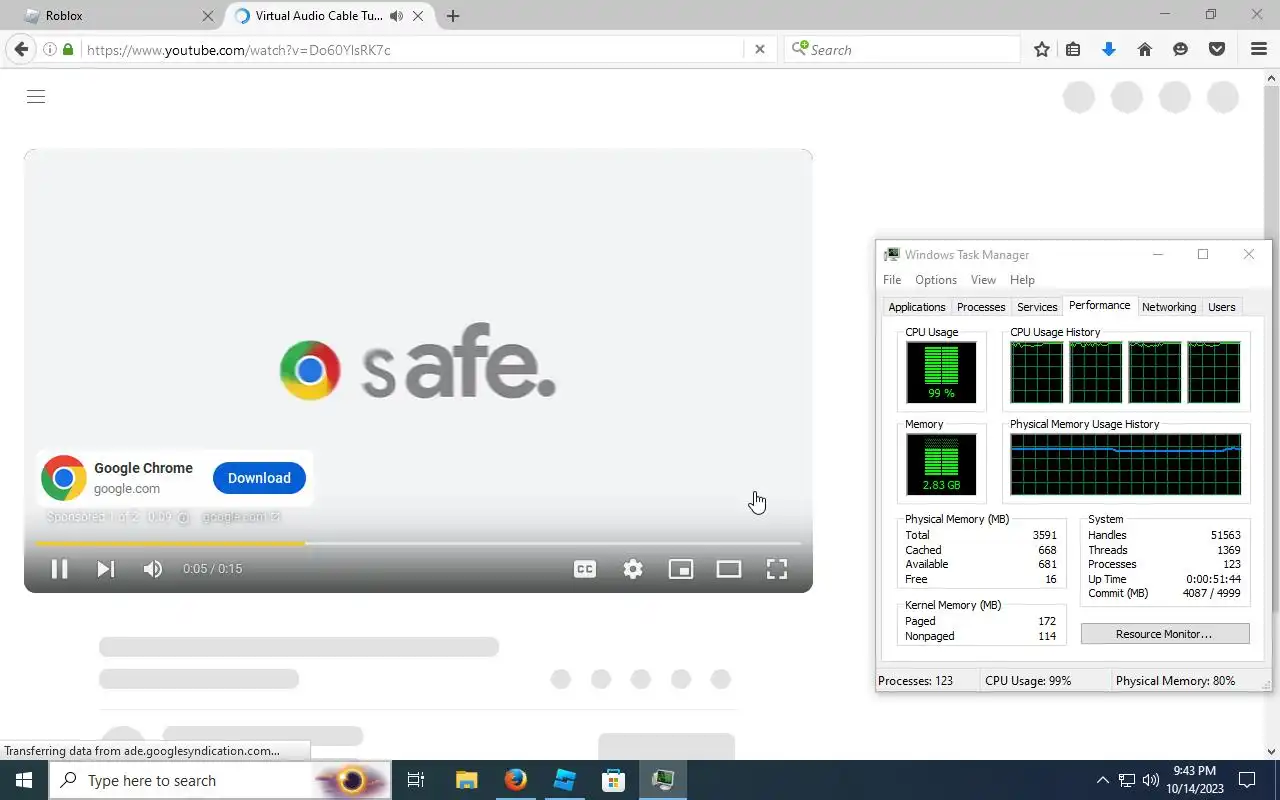Image resolution: width=1280 pixels, height=800 pixels.
Task: Click 'CPU Usage: 99%' in status bar
Action: point(1028,681)
